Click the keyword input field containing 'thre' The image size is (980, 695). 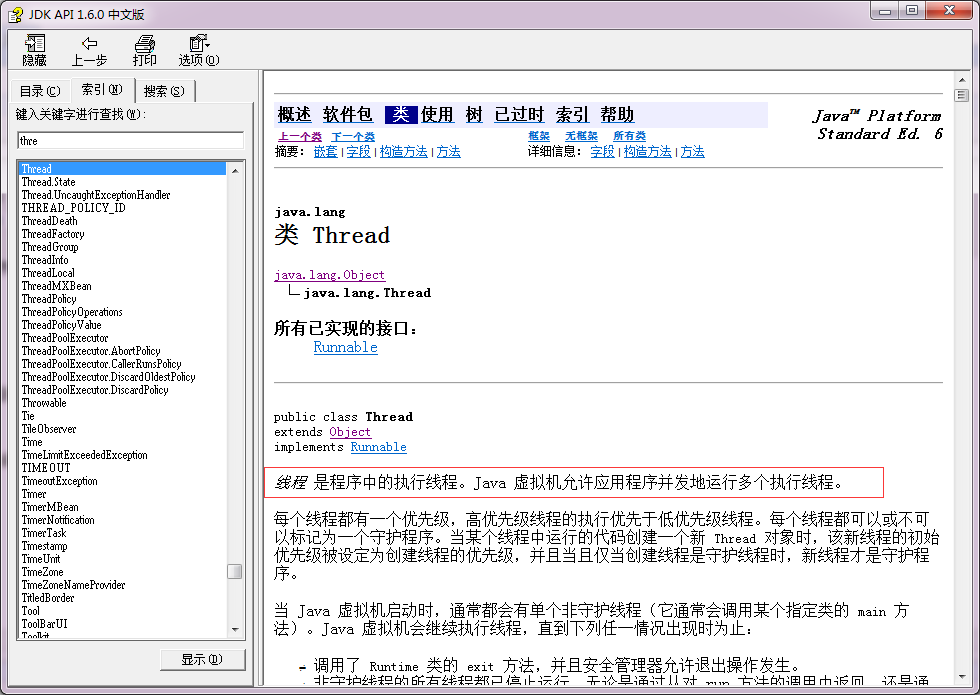pyautogui.click(x=131, y=141)
